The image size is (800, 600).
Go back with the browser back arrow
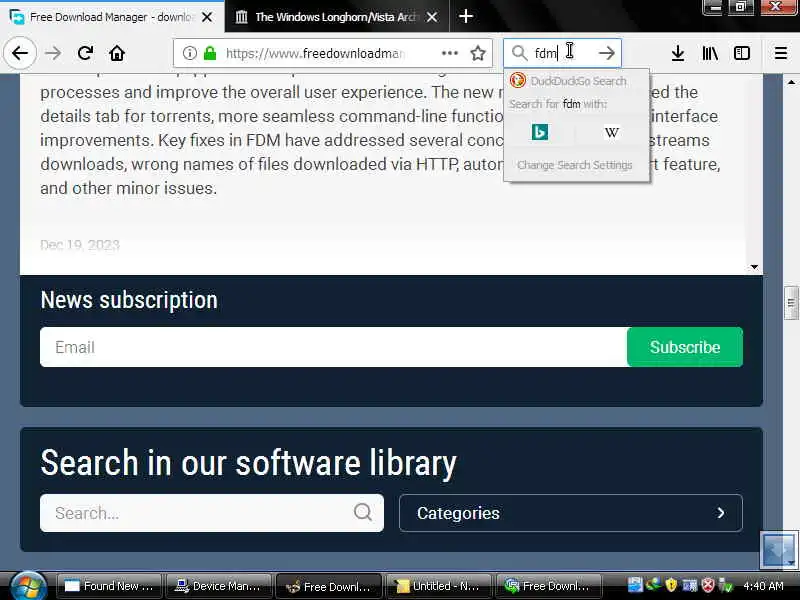[x=20, y=53]
